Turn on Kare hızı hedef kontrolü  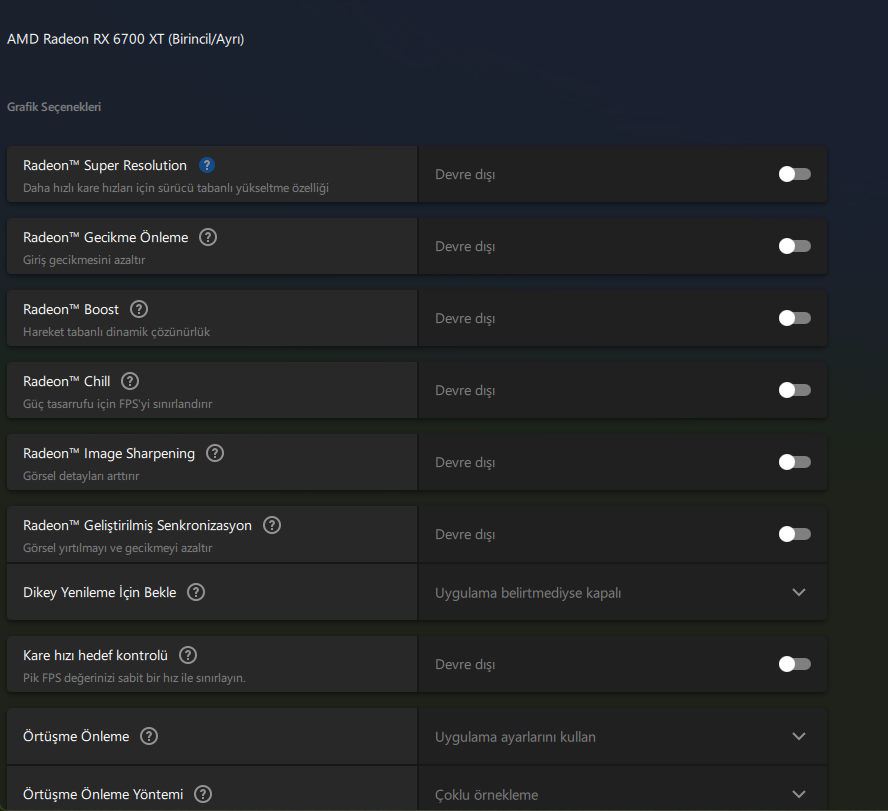[795, 664]
